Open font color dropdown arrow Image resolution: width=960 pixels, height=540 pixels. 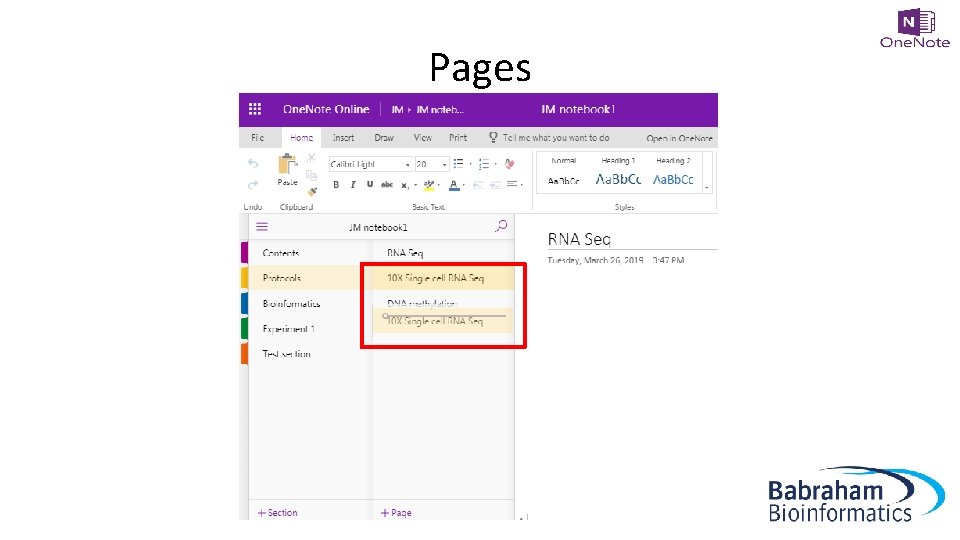click(464, 185)
